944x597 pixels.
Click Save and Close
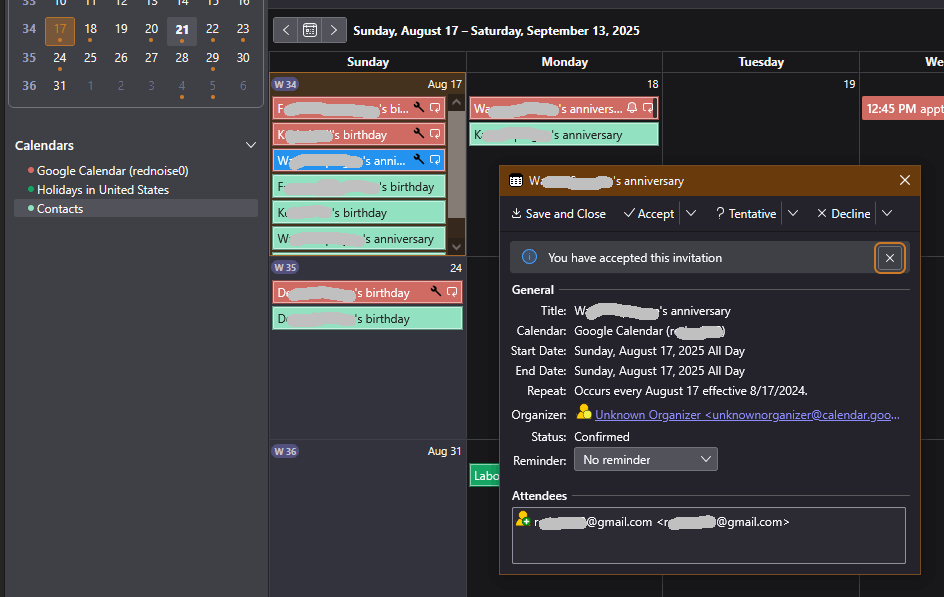pos(558,213)
